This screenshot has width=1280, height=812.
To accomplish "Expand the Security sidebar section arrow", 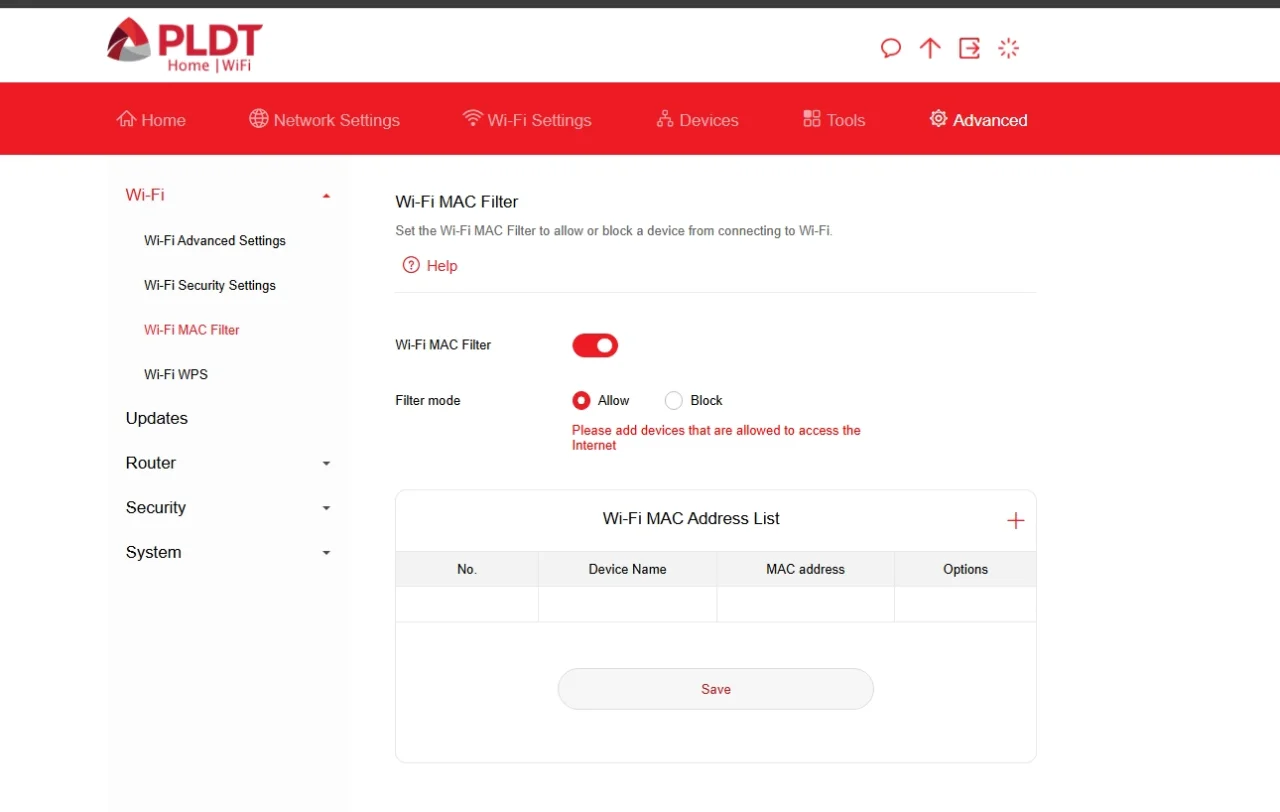I will [326, 508].
